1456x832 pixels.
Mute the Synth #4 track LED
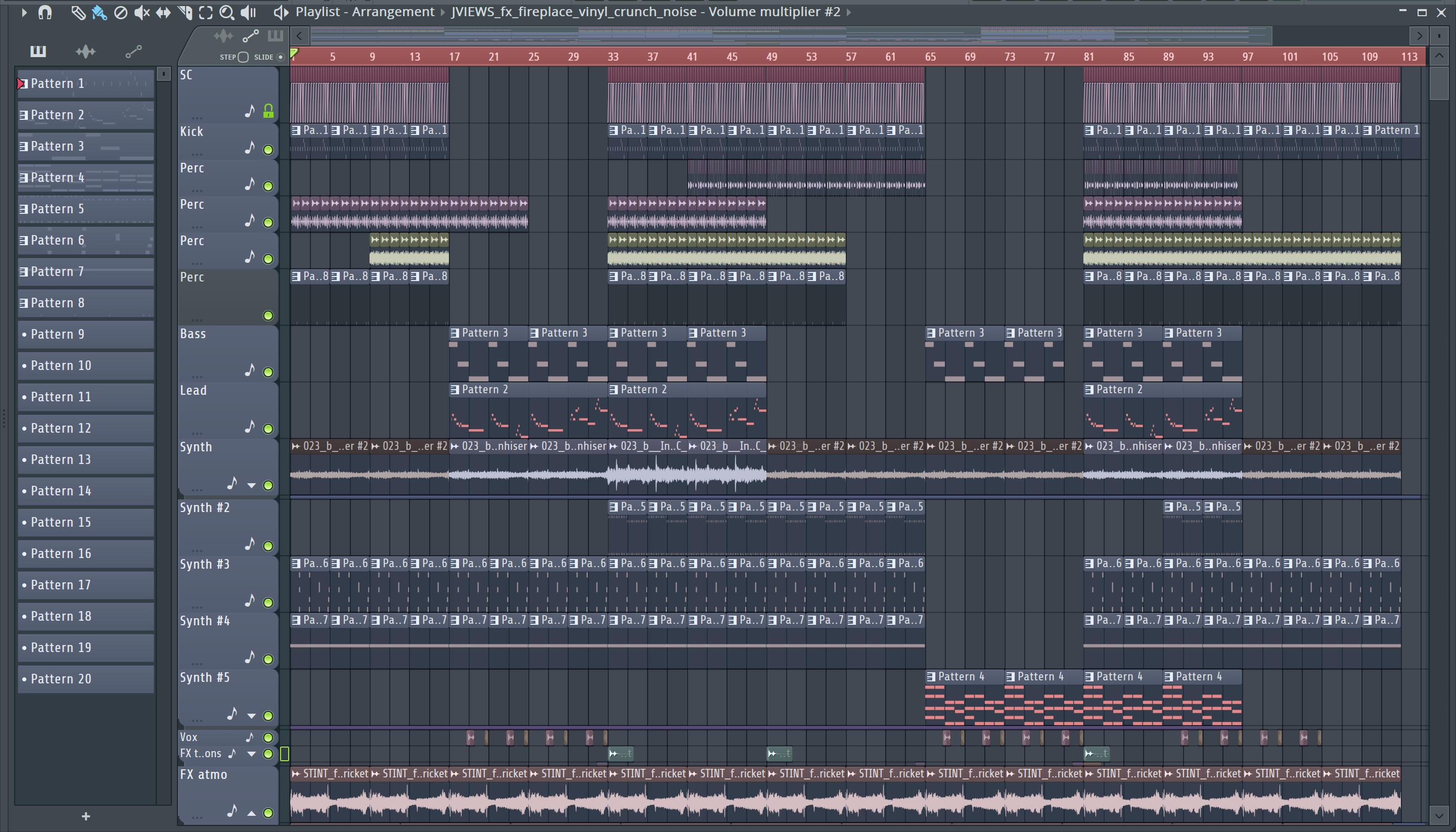(268, 659)
